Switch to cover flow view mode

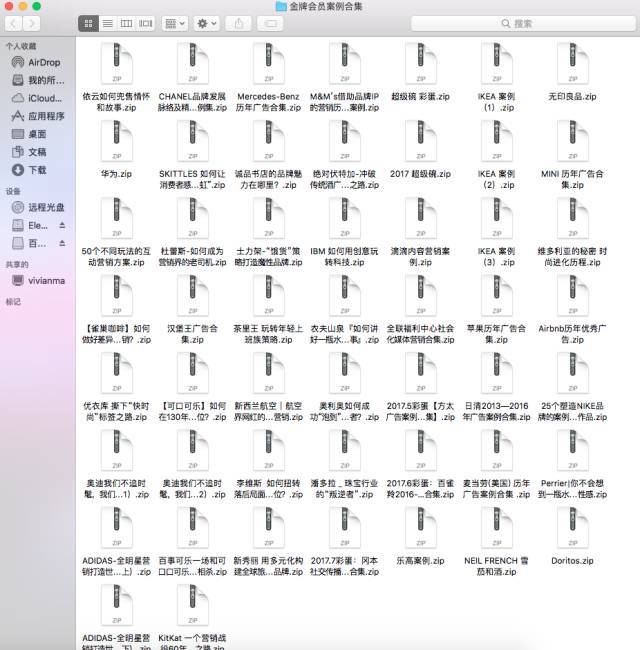(145, 24)
